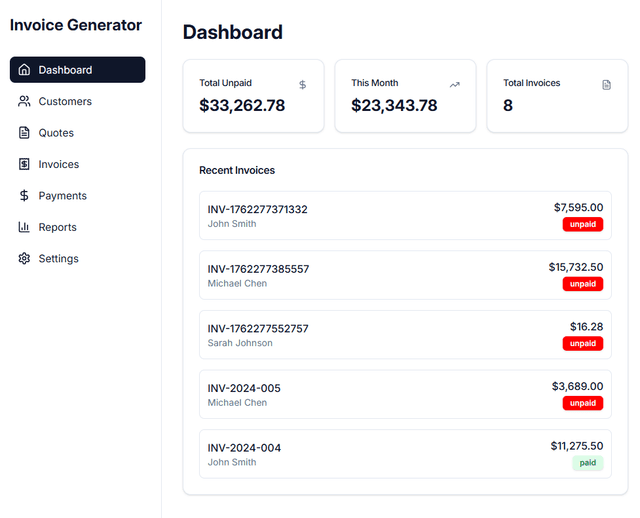This screenshot has width=640, height=518.
Task: Click file icon on Total Invoices card
Action: coord(606,85)
